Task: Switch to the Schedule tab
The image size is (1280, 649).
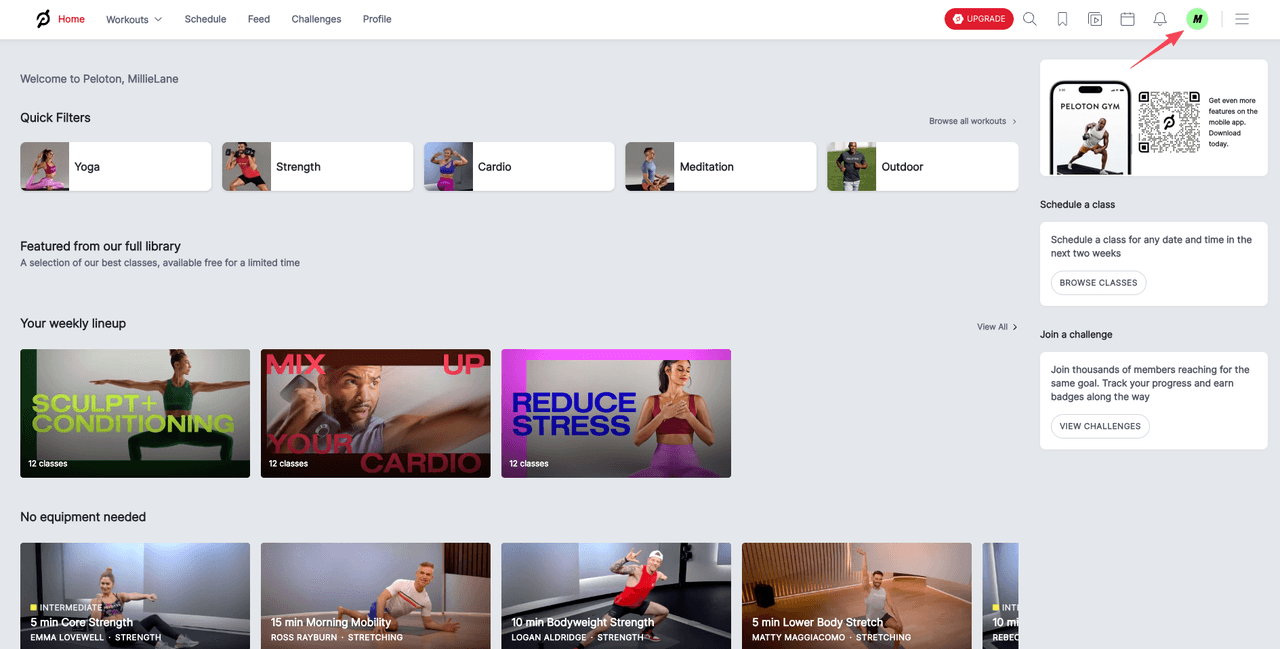Action: click(x=205, y=18)
